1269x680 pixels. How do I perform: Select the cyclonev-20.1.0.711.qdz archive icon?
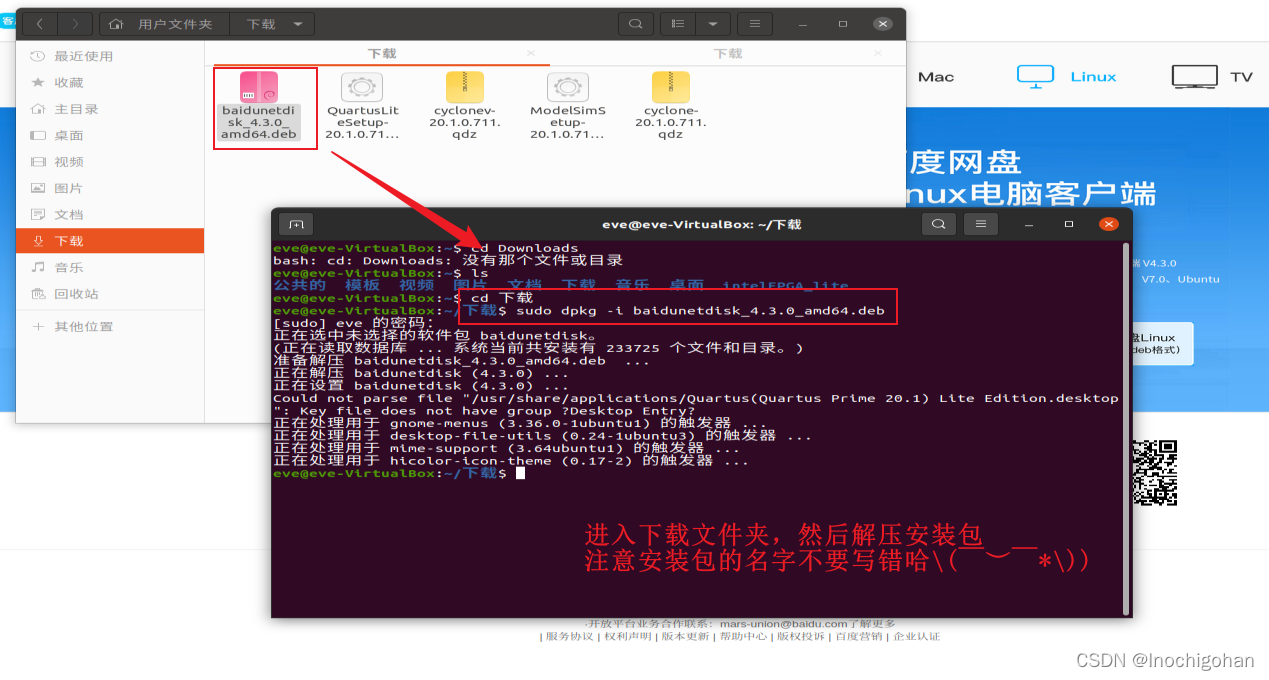(465, 87)
